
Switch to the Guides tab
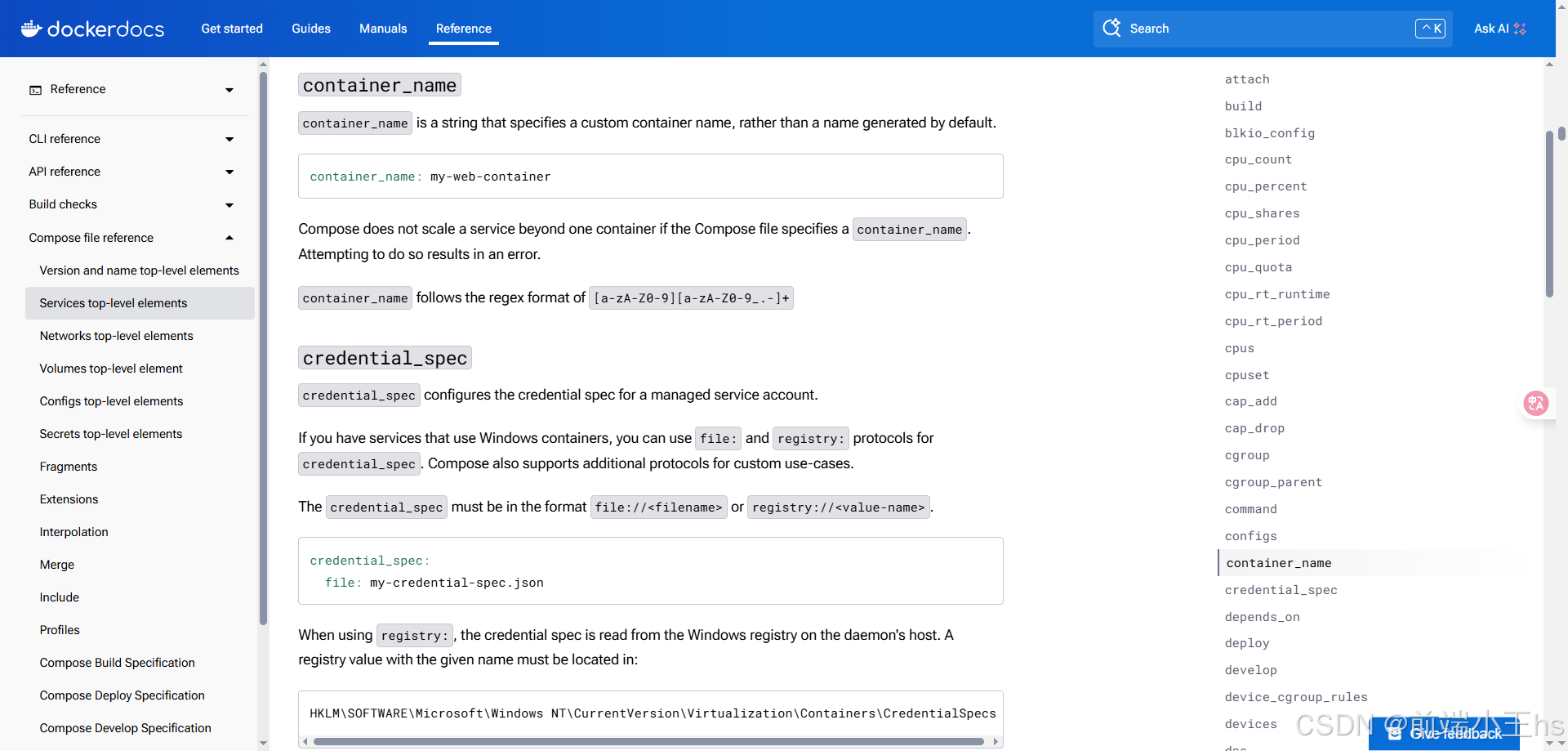click(x=310, y=29)
